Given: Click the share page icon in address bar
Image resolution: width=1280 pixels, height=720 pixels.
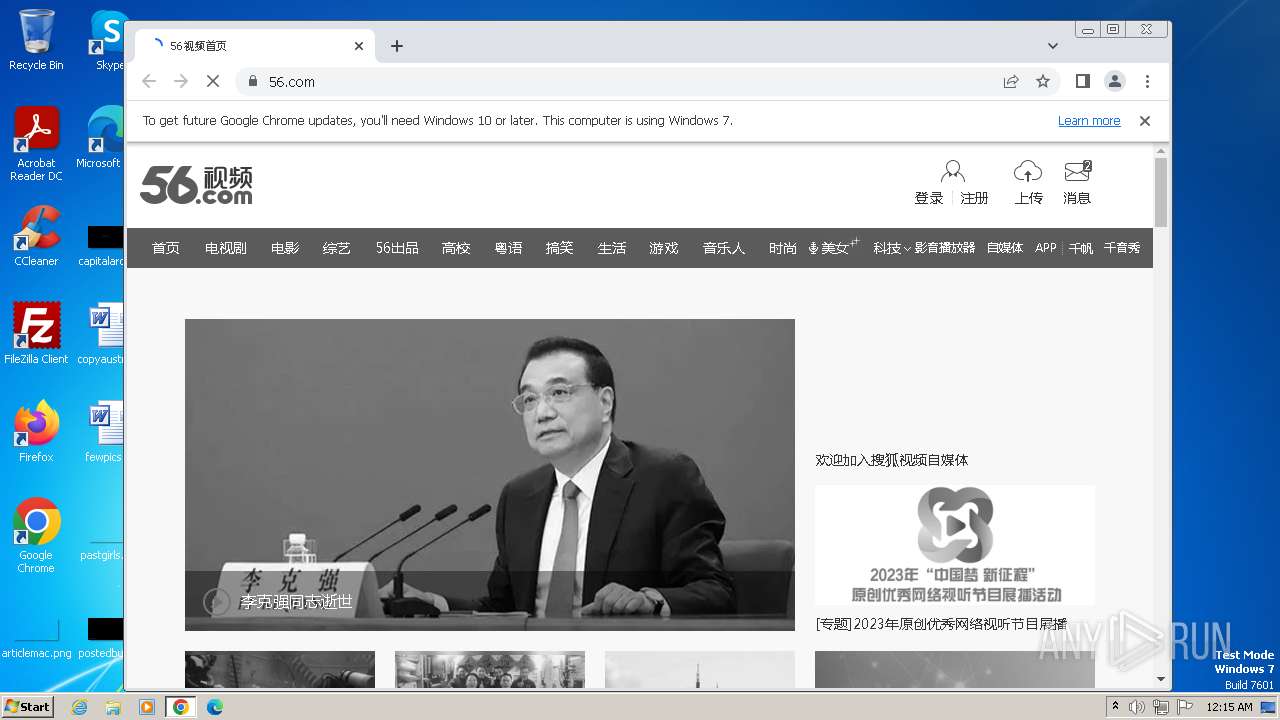Looking at the screenshot, I should pos(1011,81).
